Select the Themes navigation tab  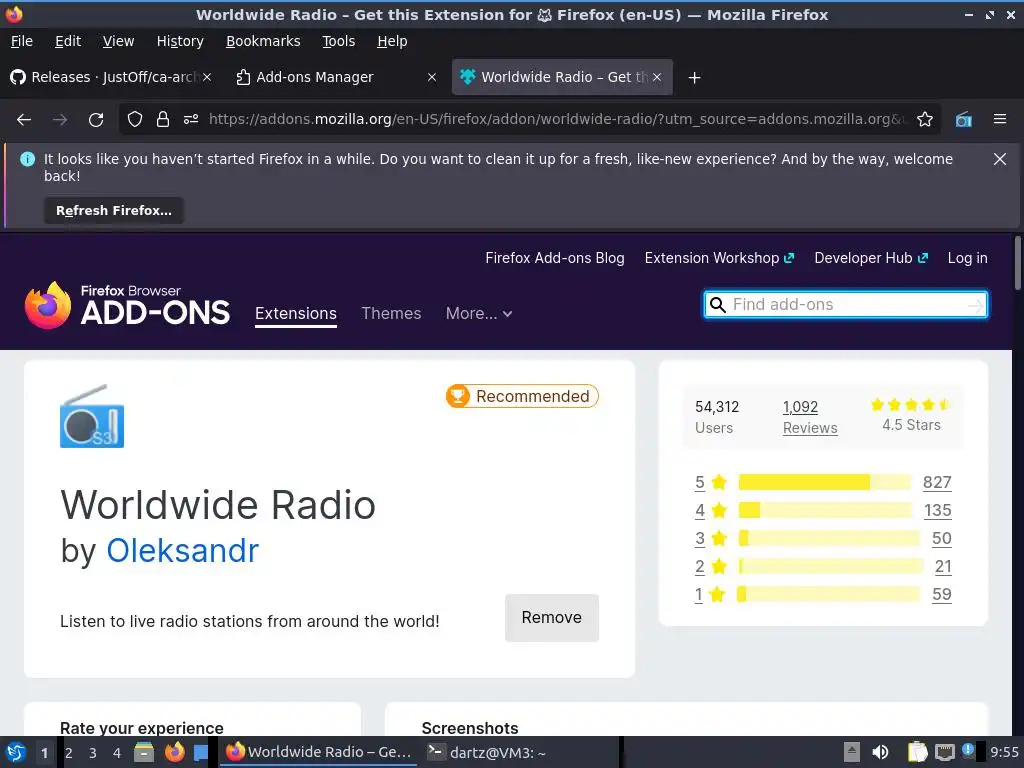point(391,313)
